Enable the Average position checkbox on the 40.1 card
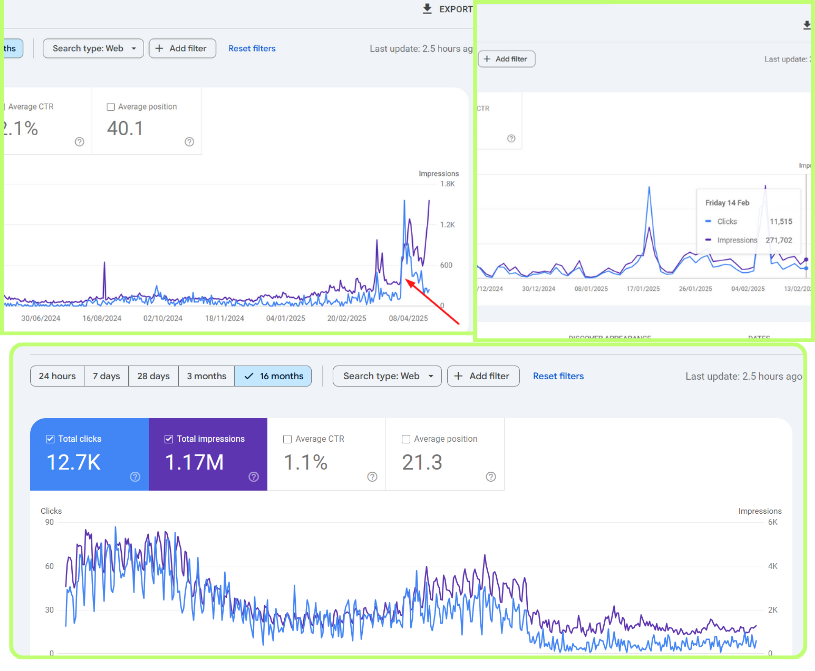This screenshot has height=671, width=815. point(111,107)
